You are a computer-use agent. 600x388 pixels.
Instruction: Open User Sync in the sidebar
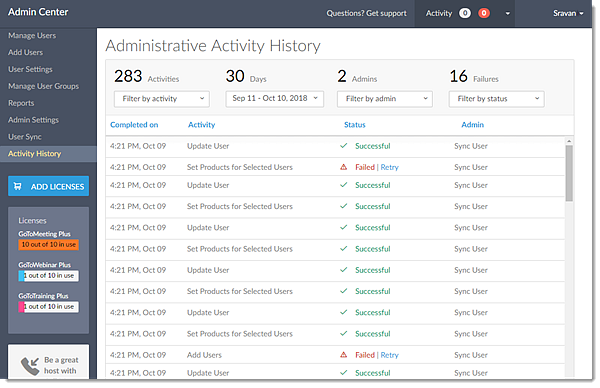click(25, 137)
